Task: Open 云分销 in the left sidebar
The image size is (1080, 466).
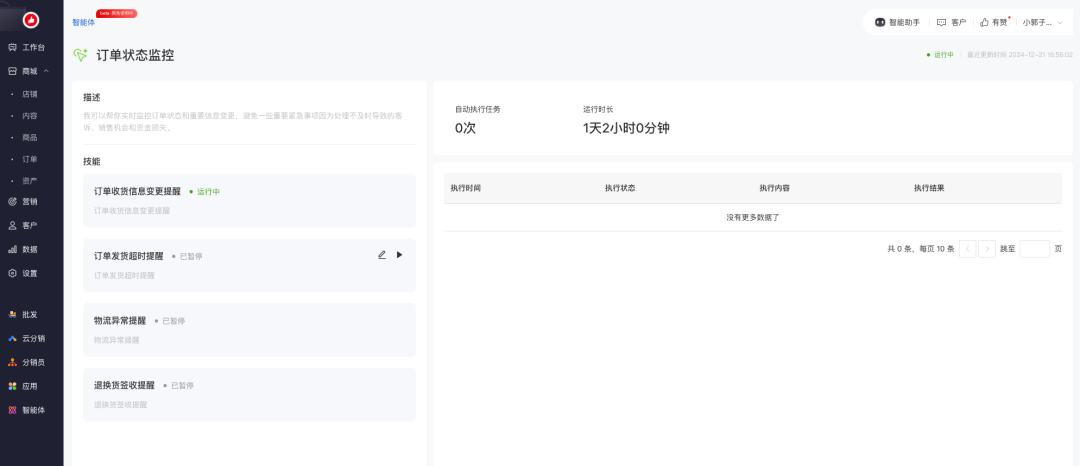Action: (x=34, y=338)
